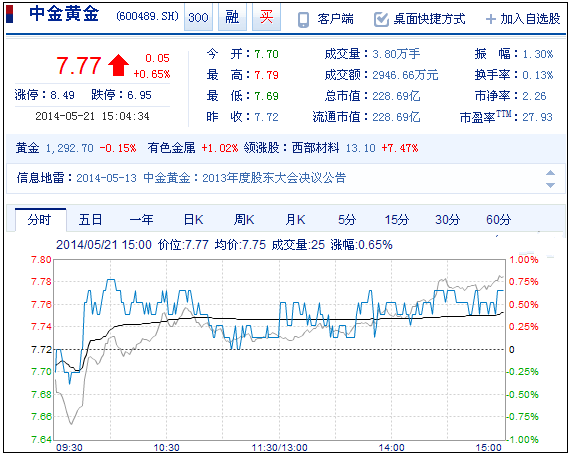This screenshot has height=455, width=570.
Task: Open the 黄金 commodity link
Action: [x=27, y=148]
